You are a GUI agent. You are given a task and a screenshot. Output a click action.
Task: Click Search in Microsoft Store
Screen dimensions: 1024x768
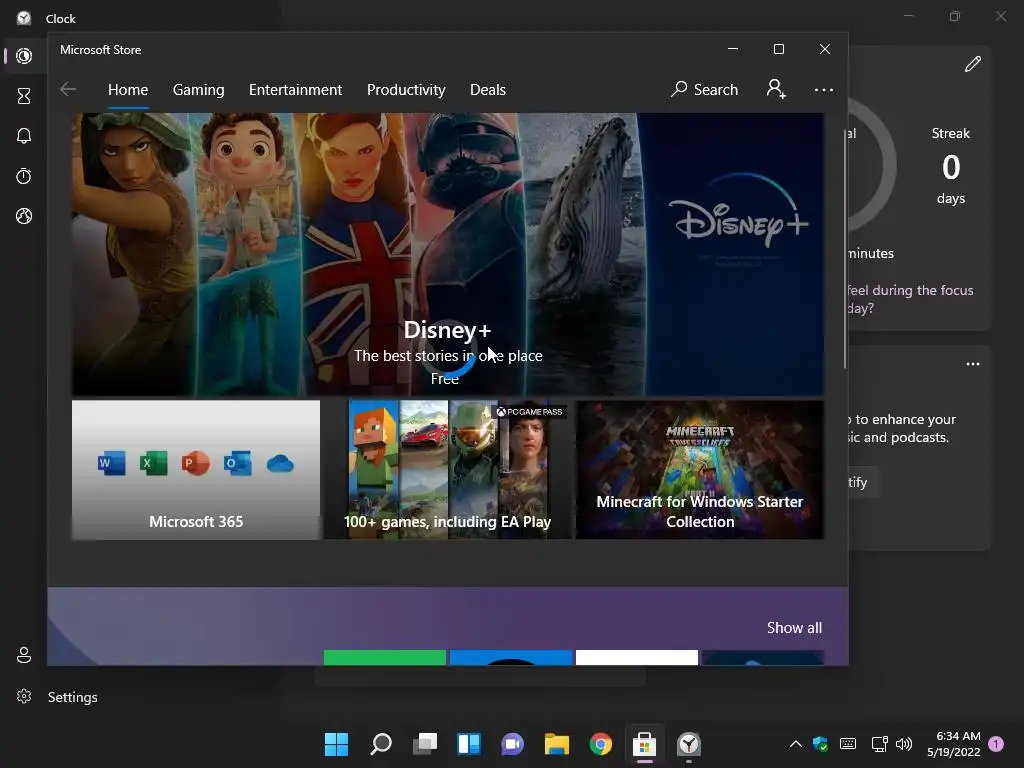[x=704, y=89]
